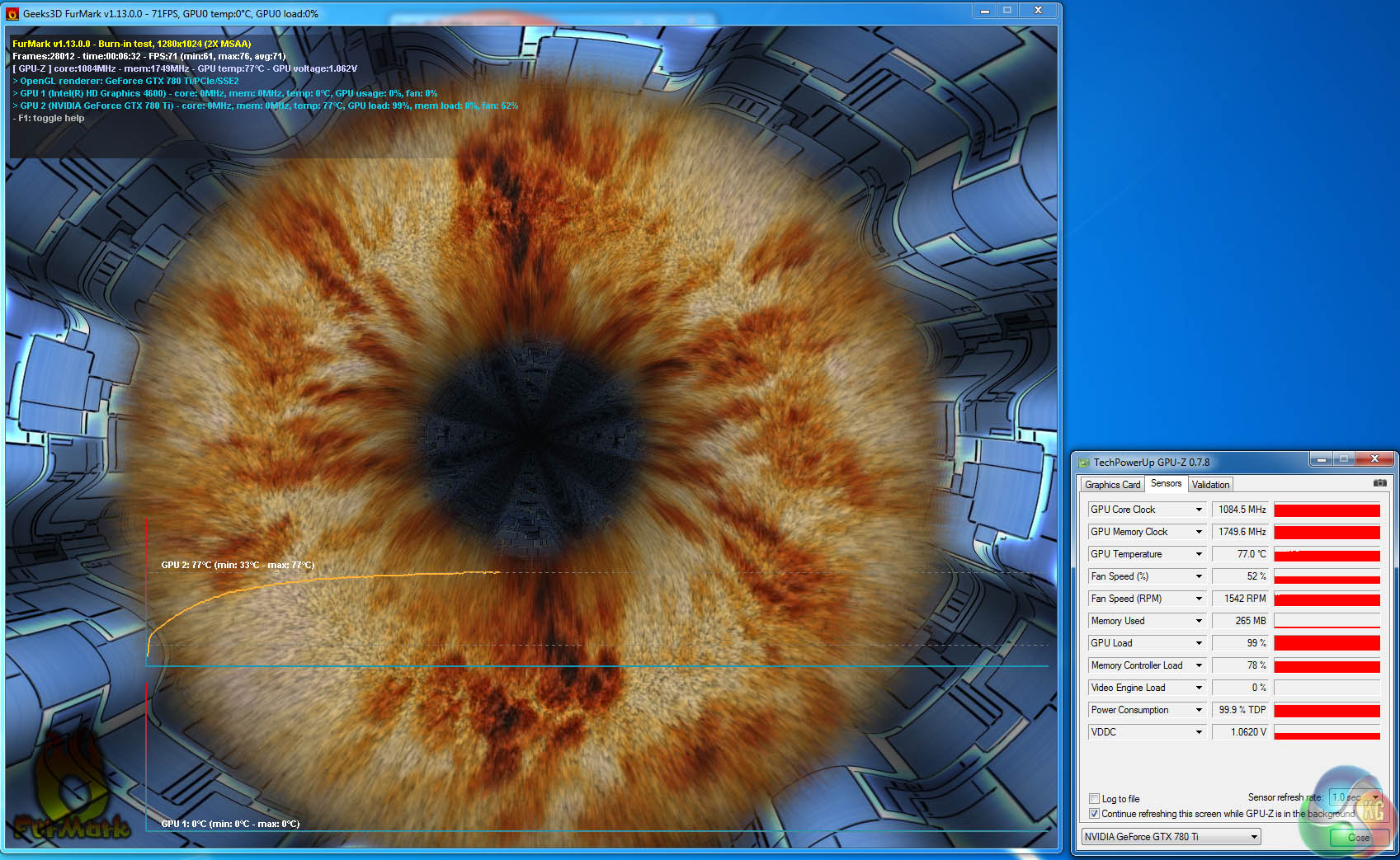This screenshot has width=1400, height=860.
Task: Close GPU-Z using title bar X
Action: 1374,458
